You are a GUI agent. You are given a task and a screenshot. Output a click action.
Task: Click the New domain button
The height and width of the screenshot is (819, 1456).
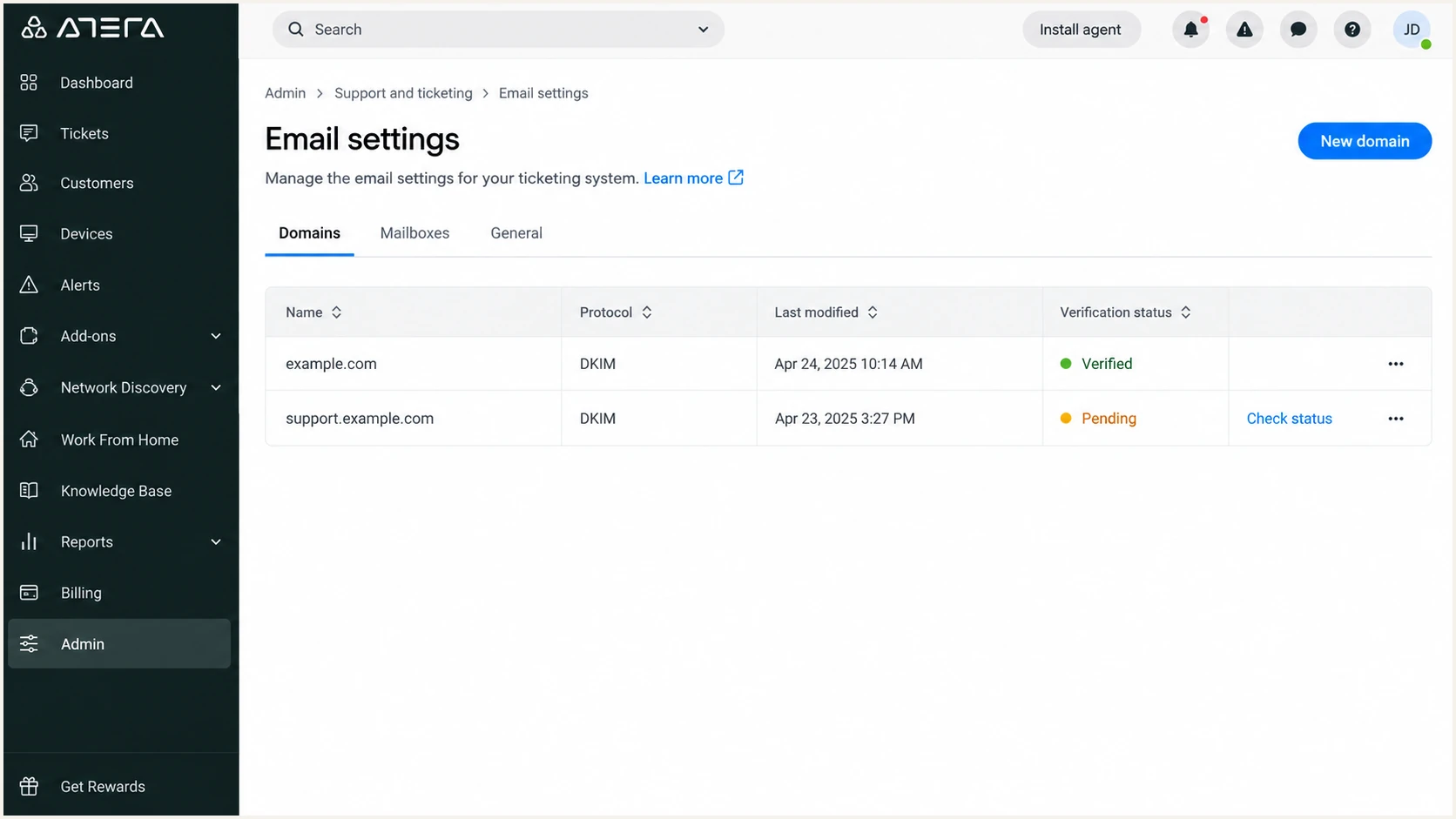coord(1365,141)
